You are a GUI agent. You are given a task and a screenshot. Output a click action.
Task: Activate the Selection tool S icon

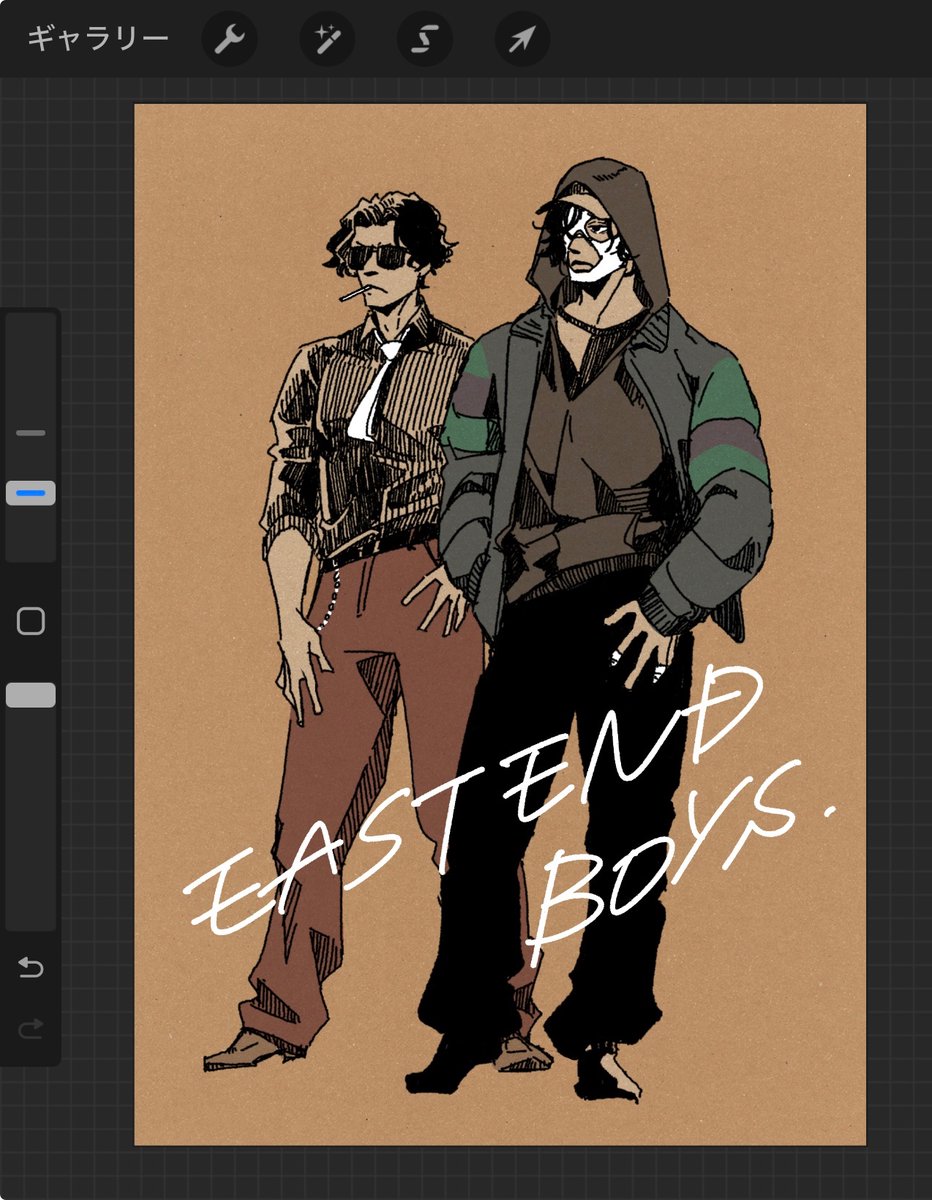click(x=425, y=40)
